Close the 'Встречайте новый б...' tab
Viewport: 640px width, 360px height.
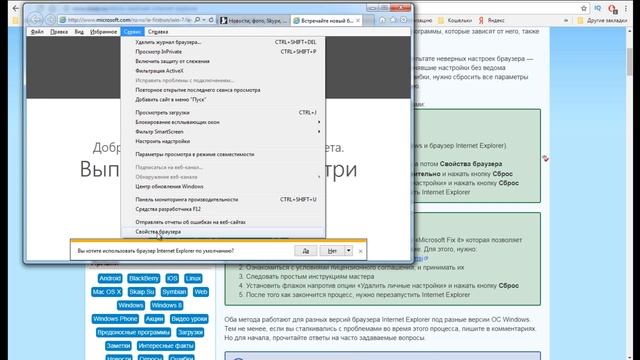[x=358, y=20]
